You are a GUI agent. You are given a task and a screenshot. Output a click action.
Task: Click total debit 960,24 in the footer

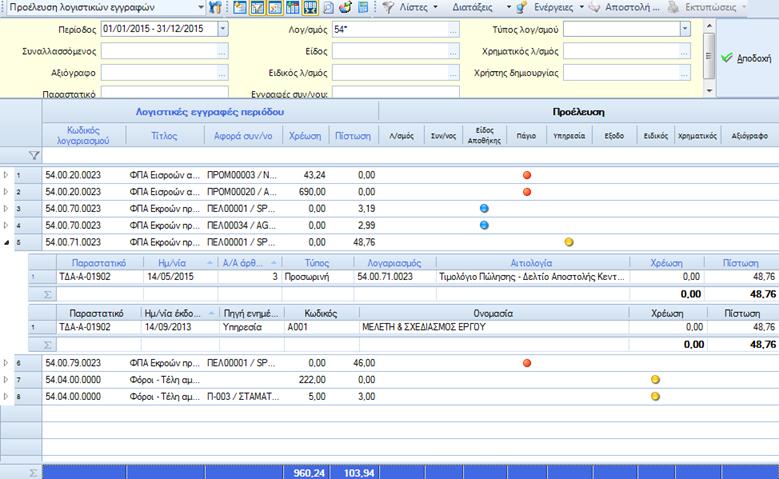(x=306, y=473)
